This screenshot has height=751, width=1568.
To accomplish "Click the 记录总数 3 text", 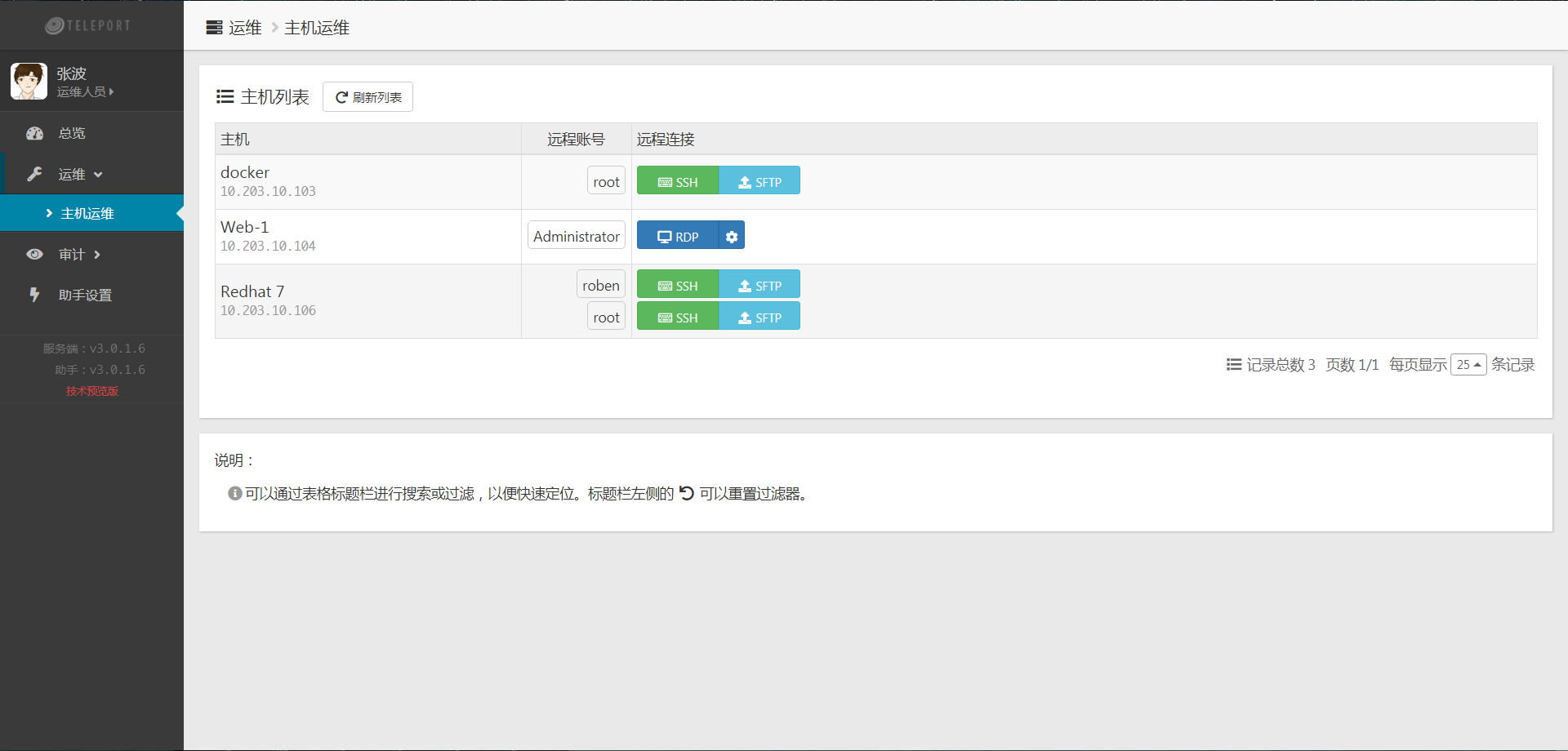I will click(1281, 365).
